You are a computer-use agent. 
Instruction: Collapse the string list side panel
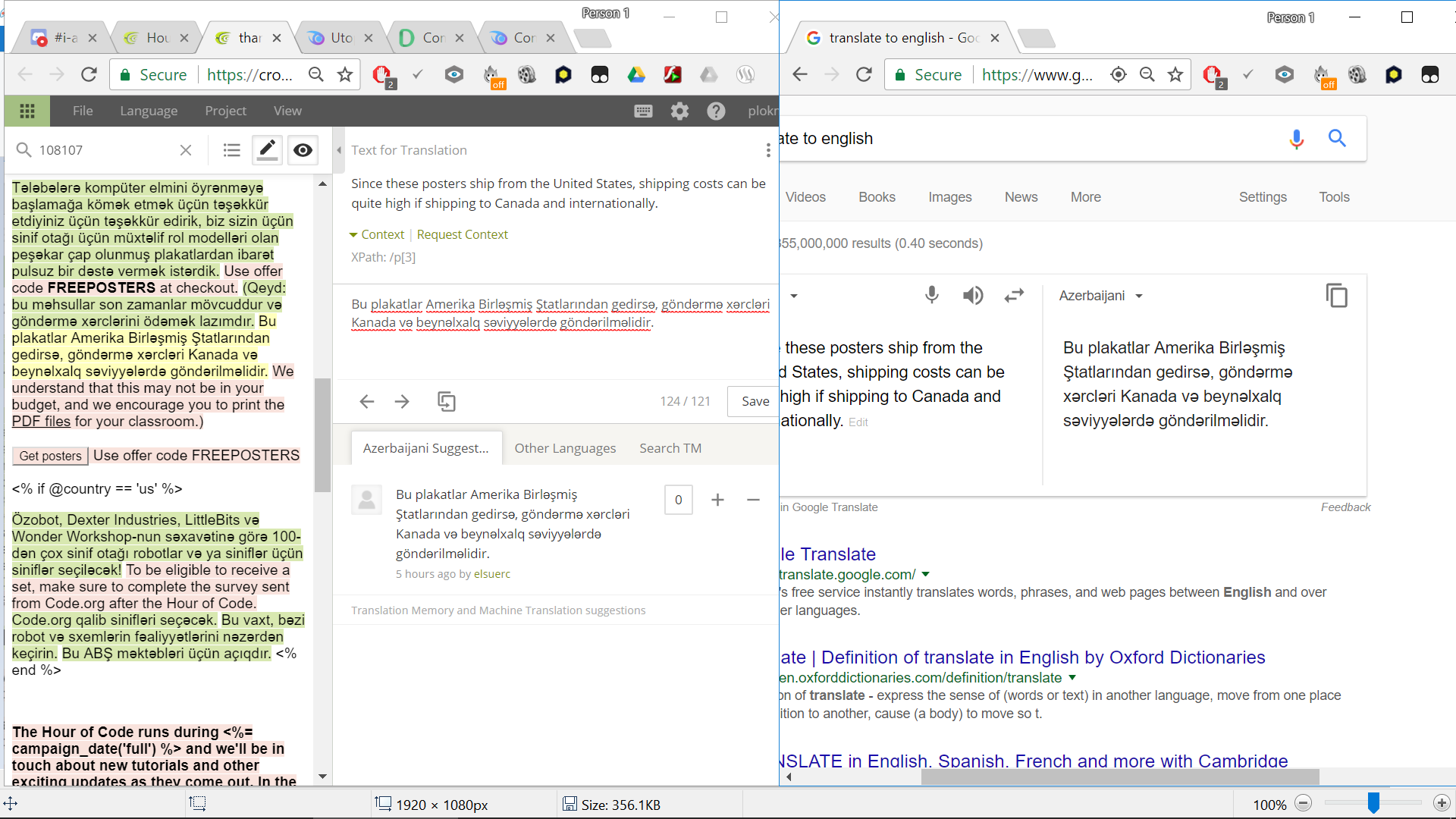[339, 150]
